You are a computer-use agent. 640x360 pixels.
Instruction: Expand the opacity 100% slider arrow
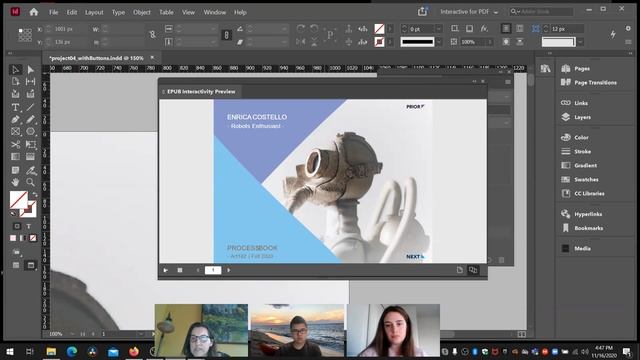[490, 42]
